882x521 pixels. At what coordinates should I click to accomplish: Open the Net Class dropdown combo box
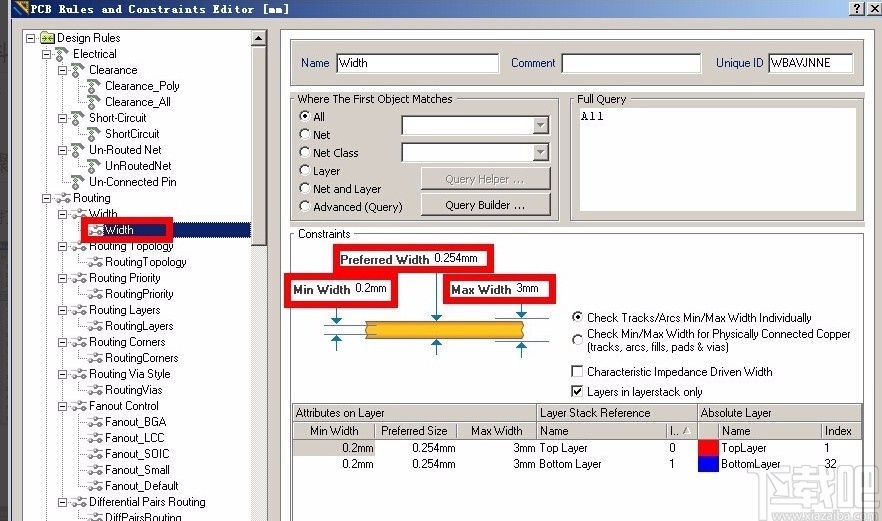[x=540, y=152]
